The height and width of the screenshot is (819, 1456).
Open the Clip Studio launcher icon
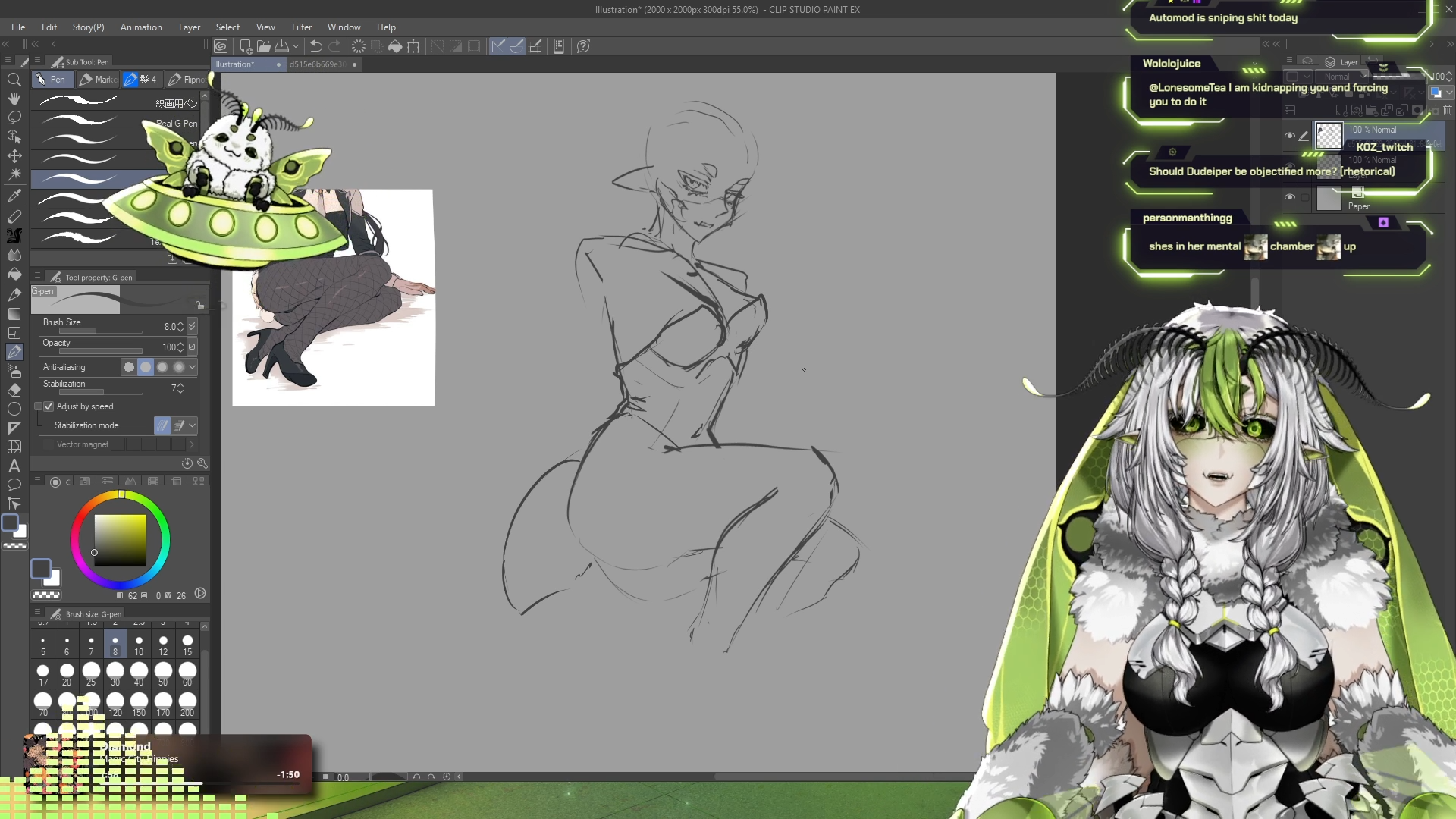(x=221, y=46)
